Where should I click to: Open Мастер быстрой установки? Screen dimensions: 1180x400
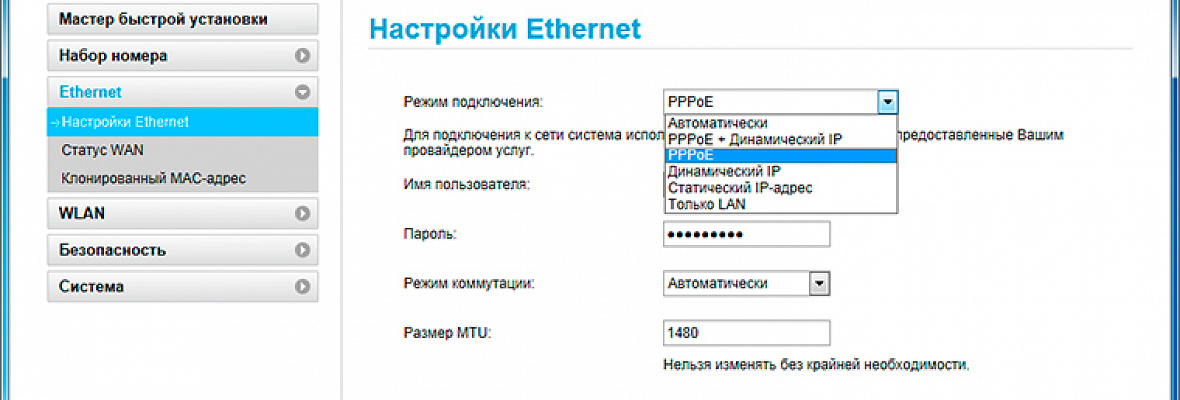[x=182, y=20]
